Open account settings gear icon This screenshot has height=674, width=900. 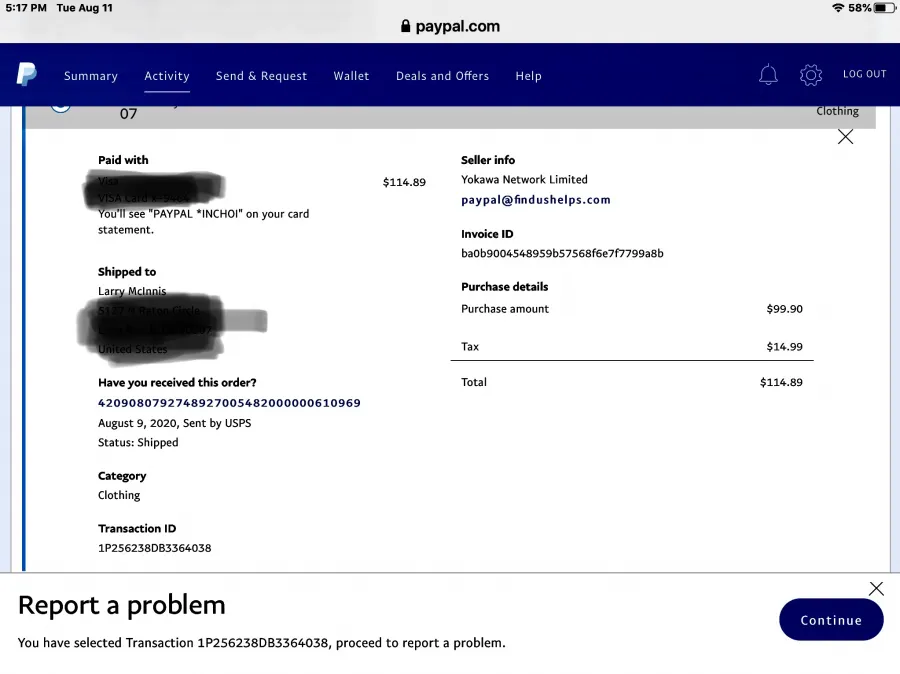[x=810, y=75]
